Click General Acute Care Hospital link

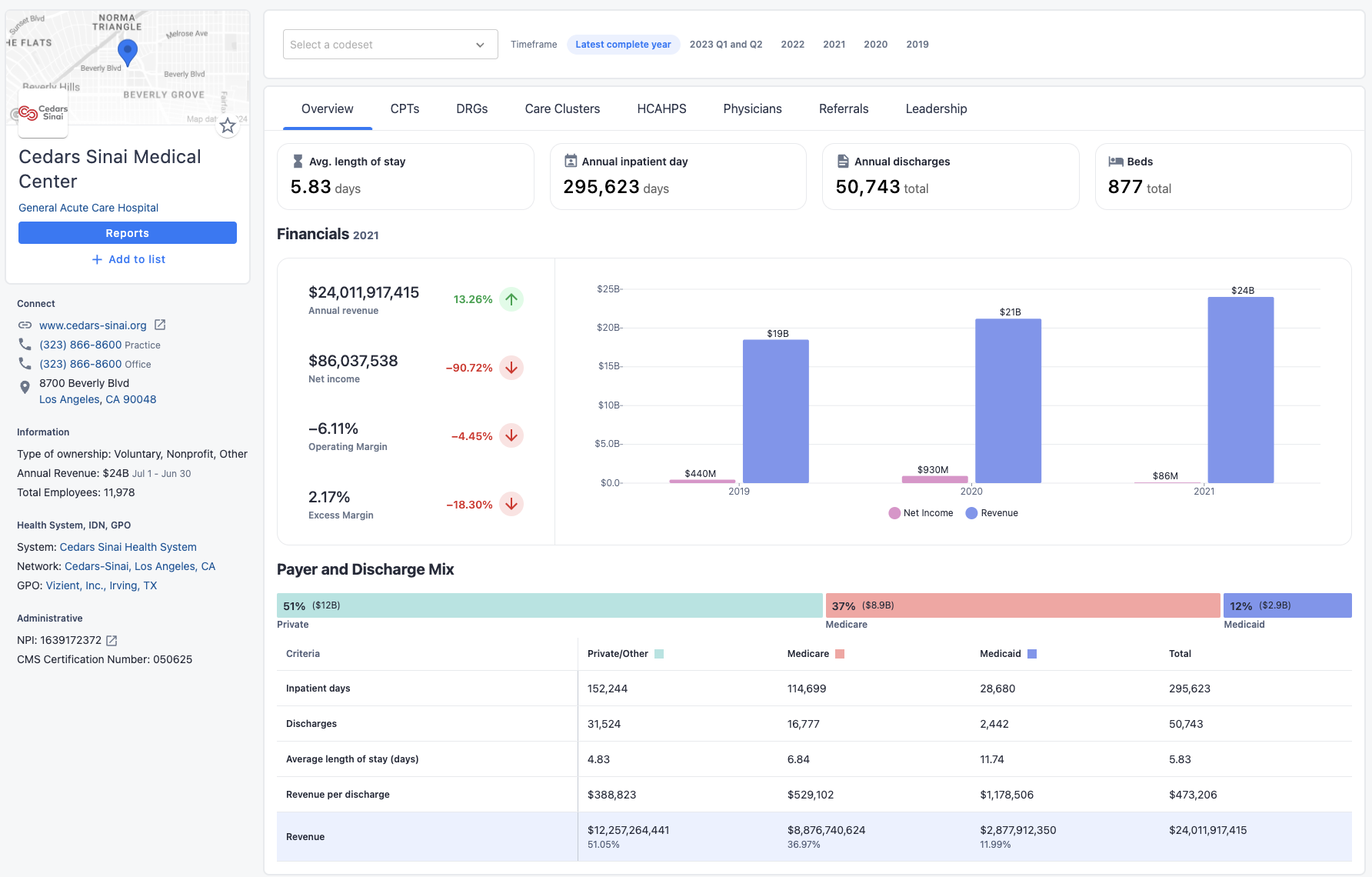pos(88,208)
